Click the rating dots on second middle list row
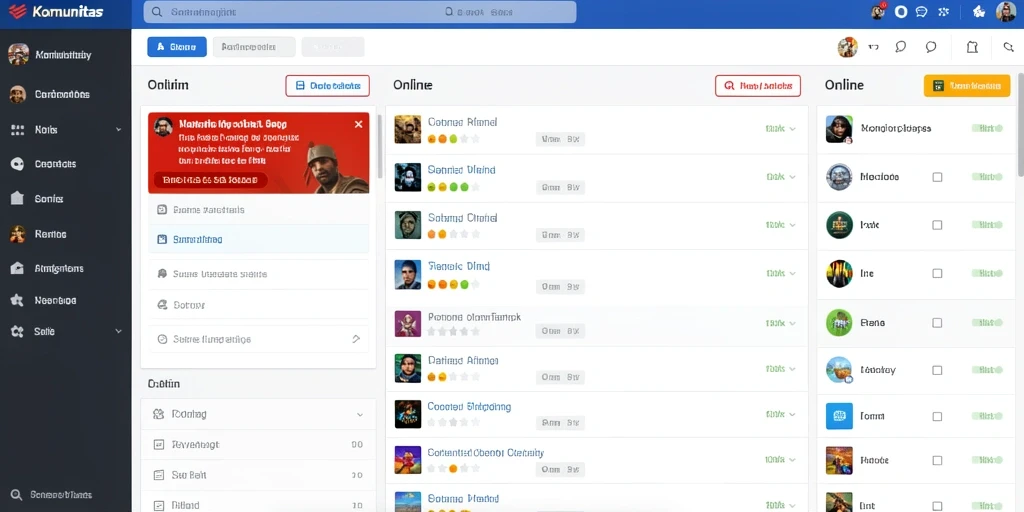 [x=453, y=187]
